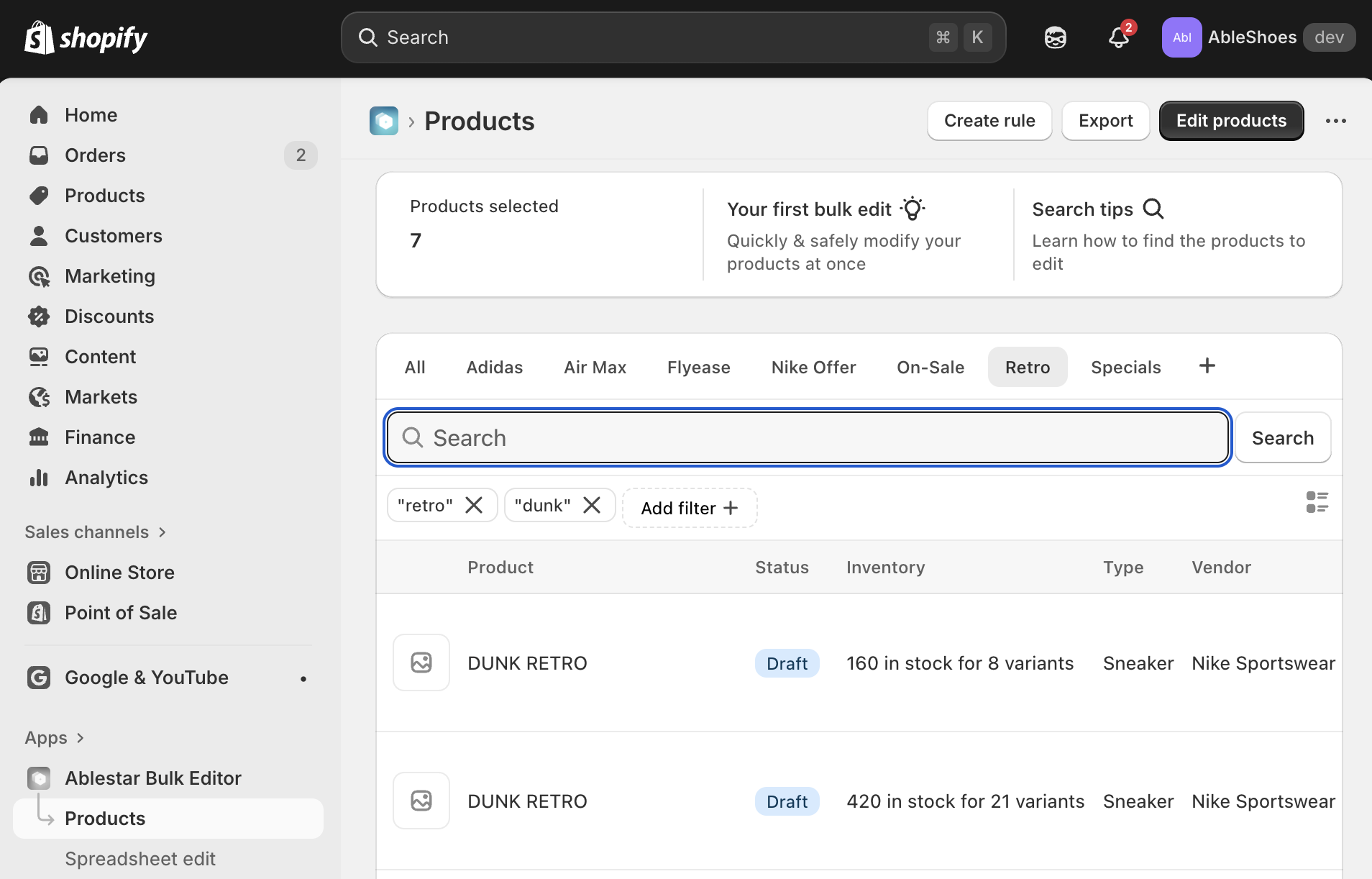Switch to the Air Max tab
Image resolution: width=1372 pixels, height=879 pixels.
595,368
